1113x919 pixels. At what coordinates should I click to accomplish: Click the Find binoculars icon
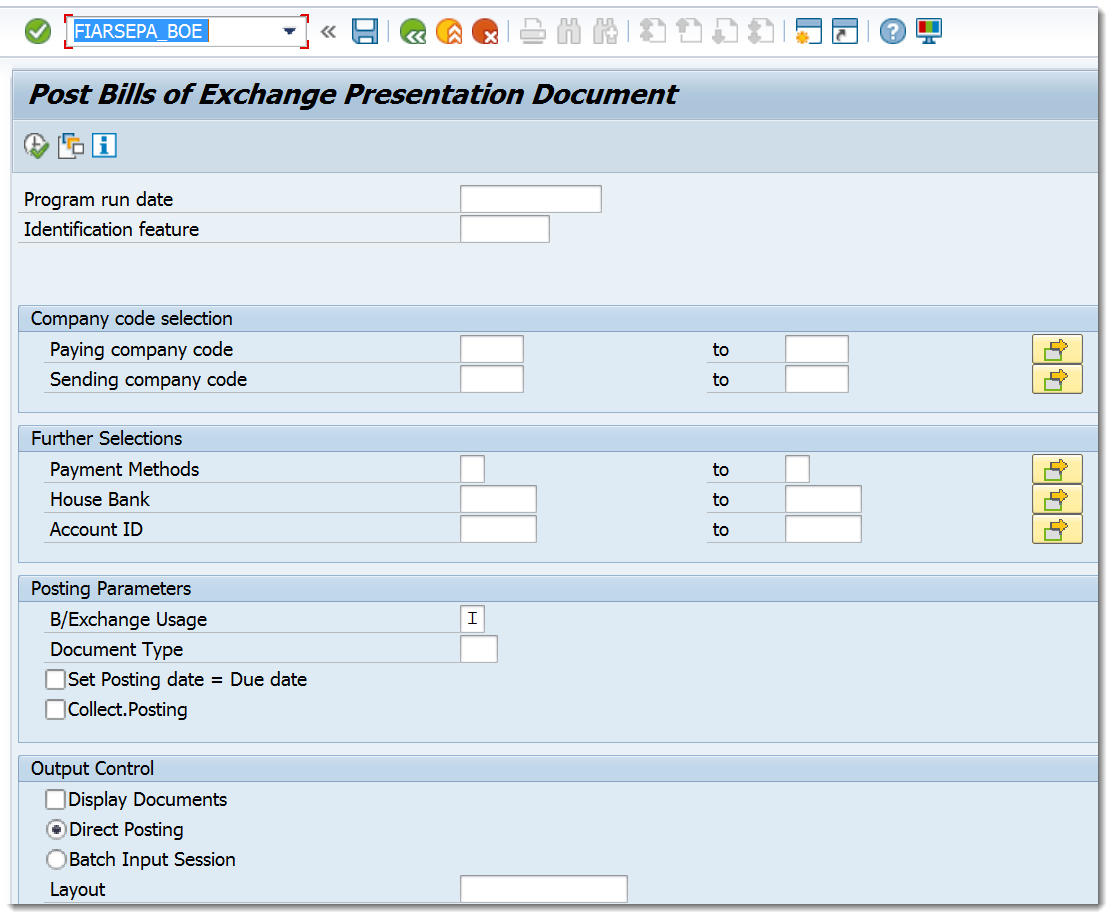[x=569, y=31]
